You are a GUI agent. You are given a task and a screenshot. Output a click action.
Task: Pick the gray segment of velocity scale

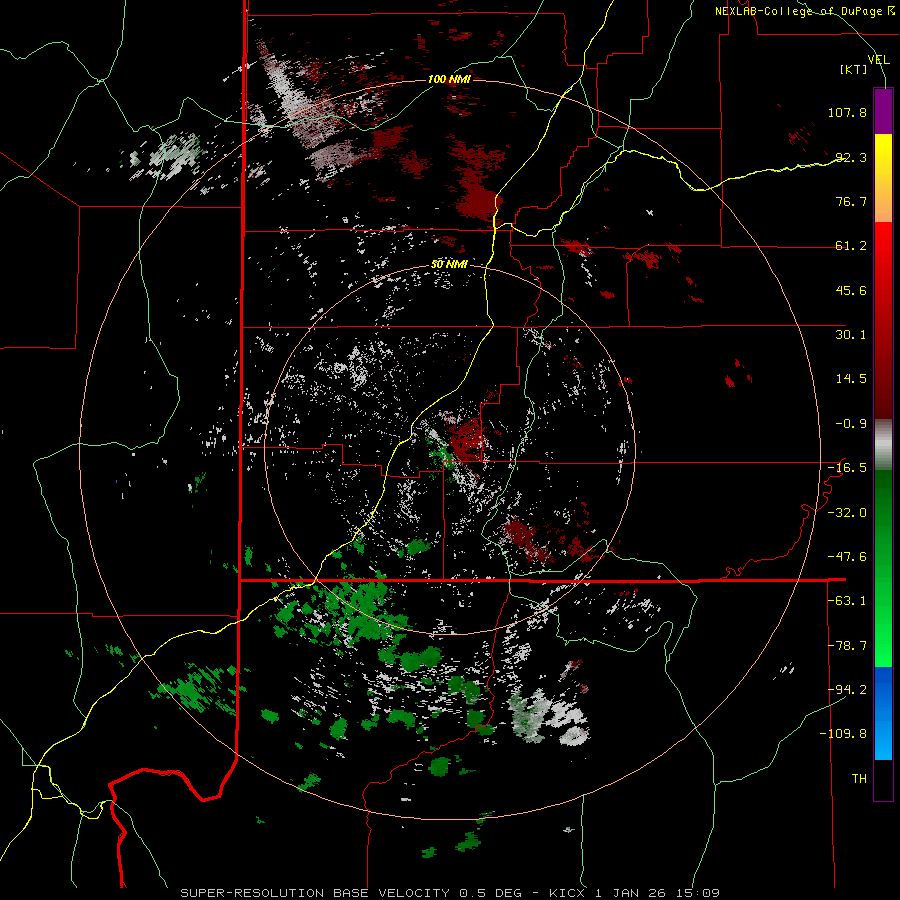point(883,444)
